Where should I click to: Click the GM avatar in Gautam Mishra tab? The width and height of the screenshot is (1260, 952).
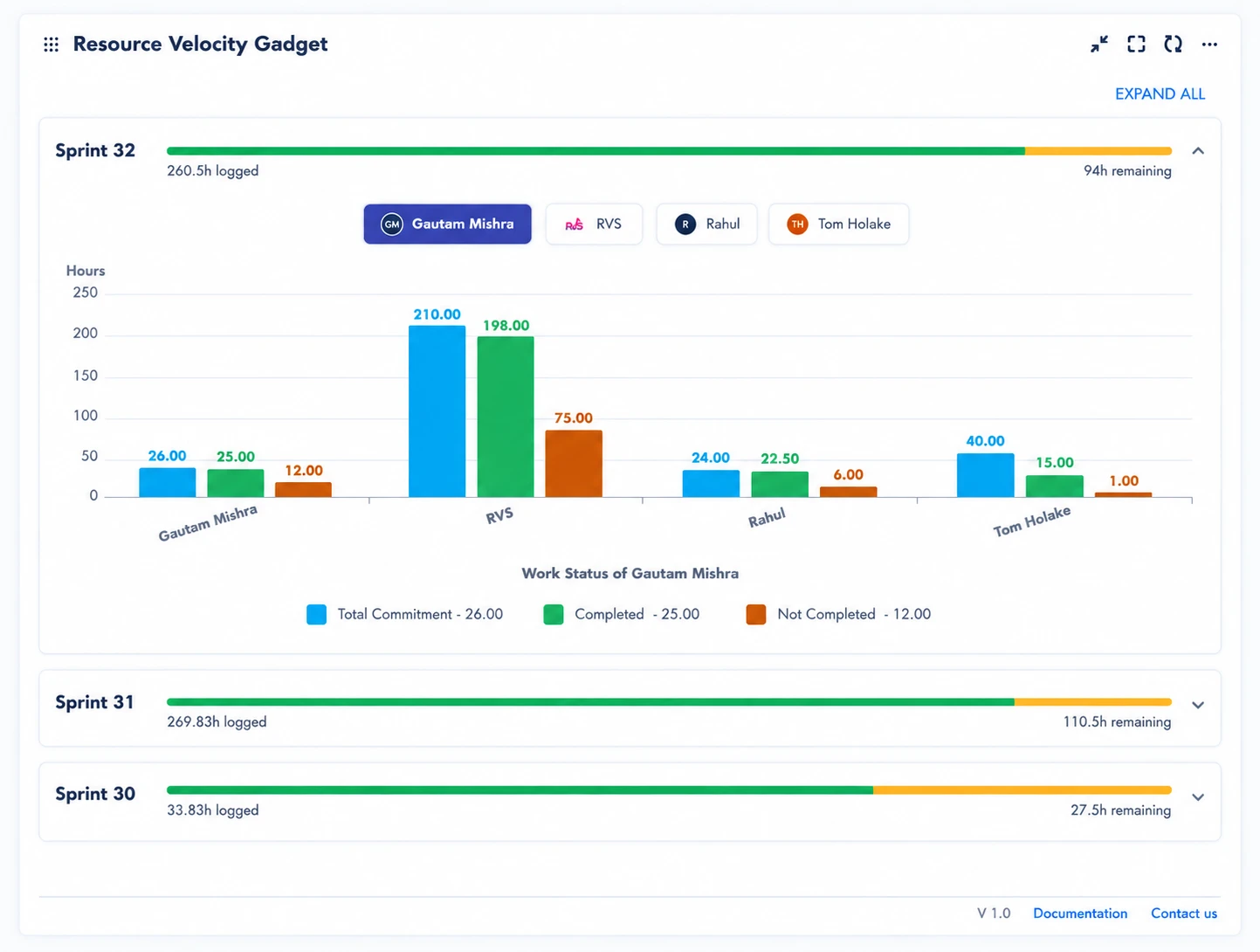[392, 224]
